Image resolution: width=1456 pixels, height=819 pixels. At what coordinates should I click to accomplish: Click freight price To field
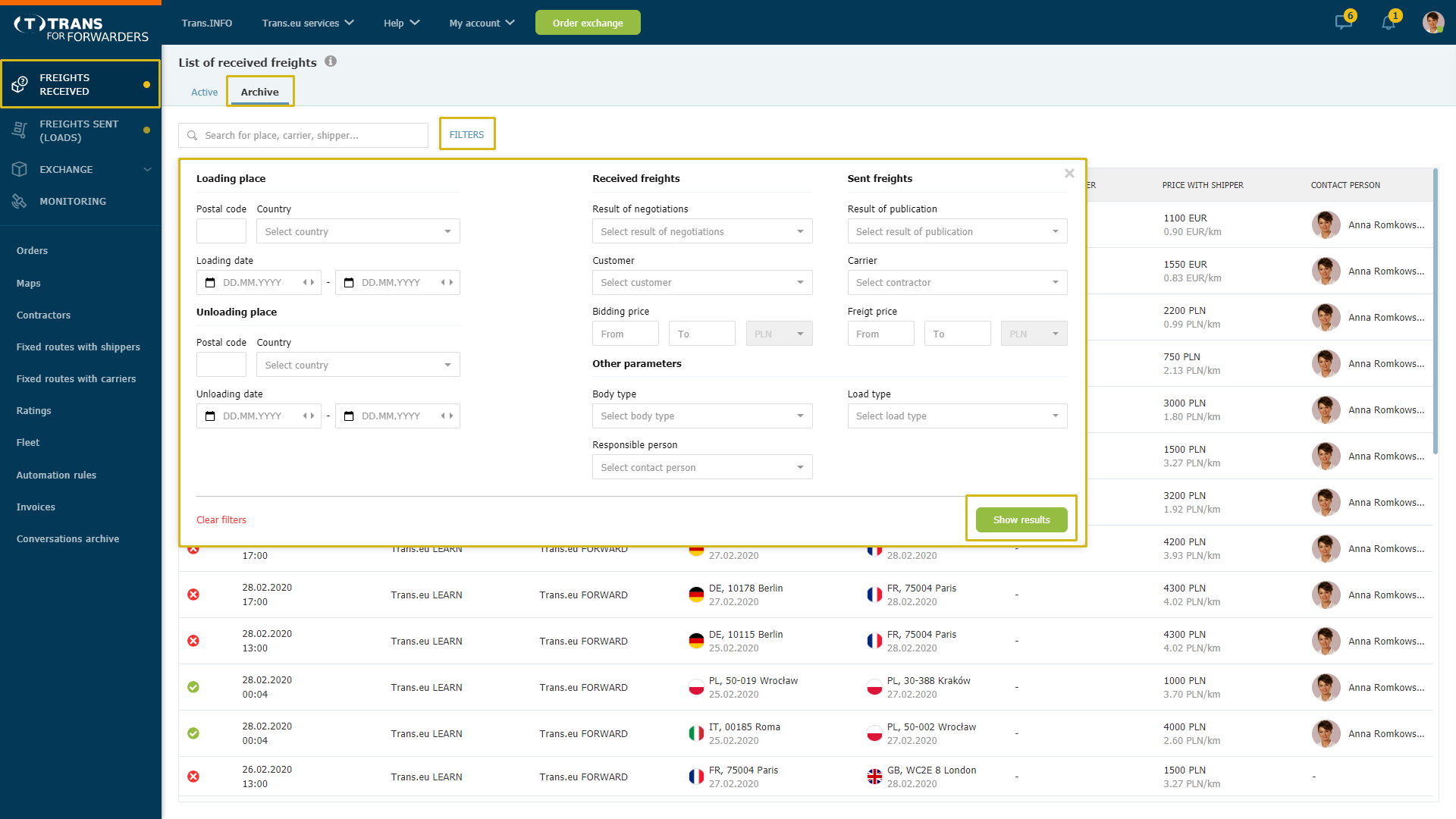click(957, 334)
